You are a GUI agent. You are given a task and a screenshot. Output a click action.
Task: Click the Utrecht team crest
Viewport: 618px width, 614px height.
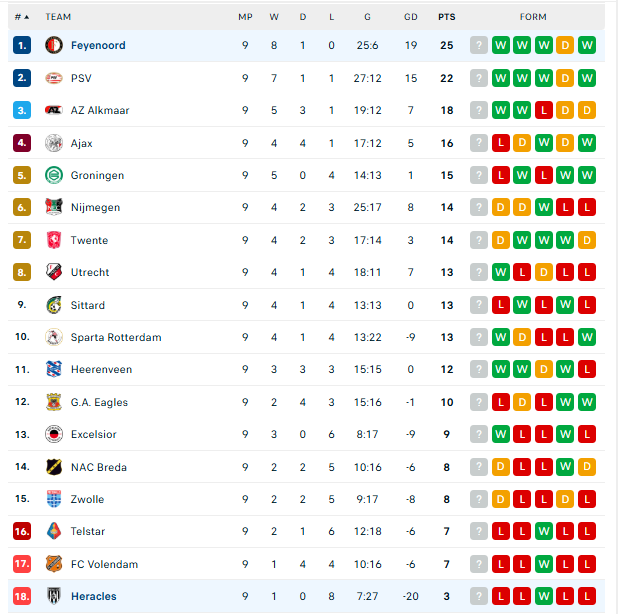(x=54, y=273)
